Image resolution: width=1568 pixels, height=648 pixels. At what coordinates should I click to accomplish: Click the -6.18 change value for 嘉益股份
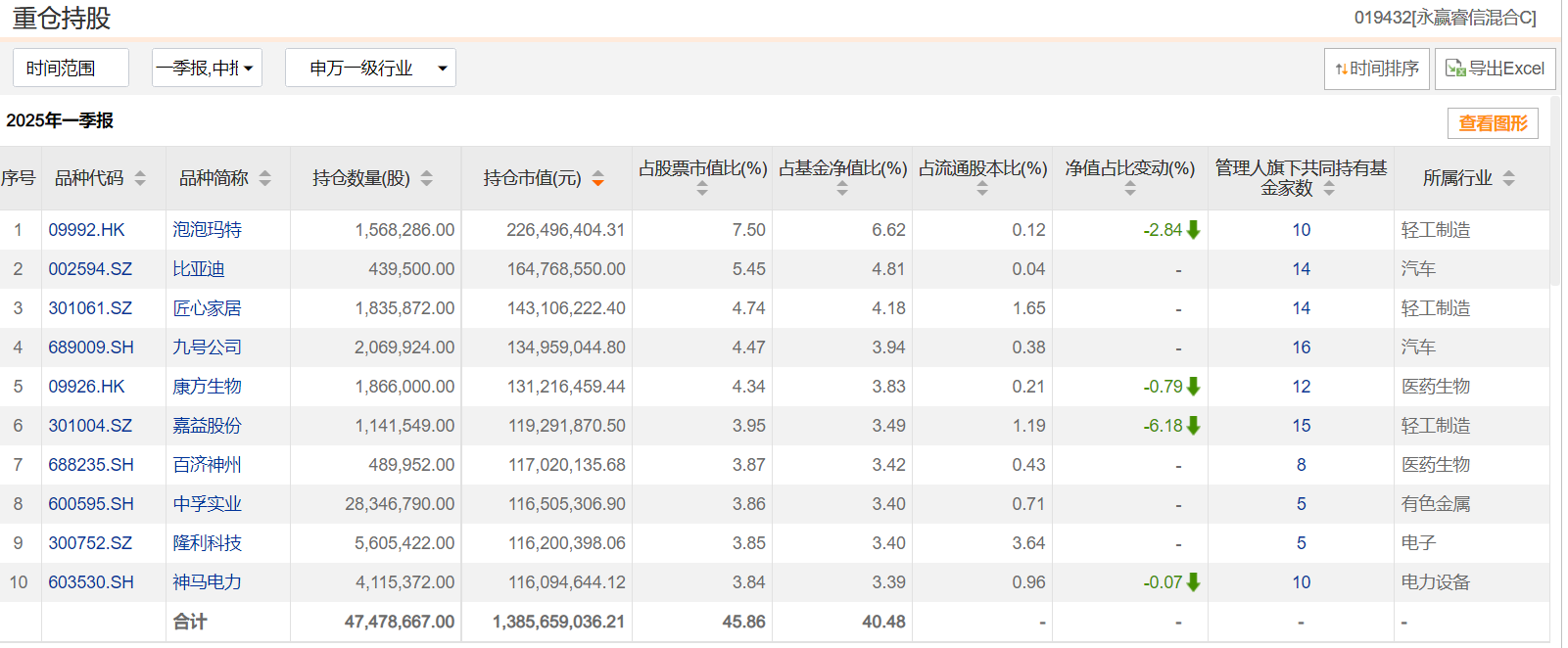[x=1163, y=426]
